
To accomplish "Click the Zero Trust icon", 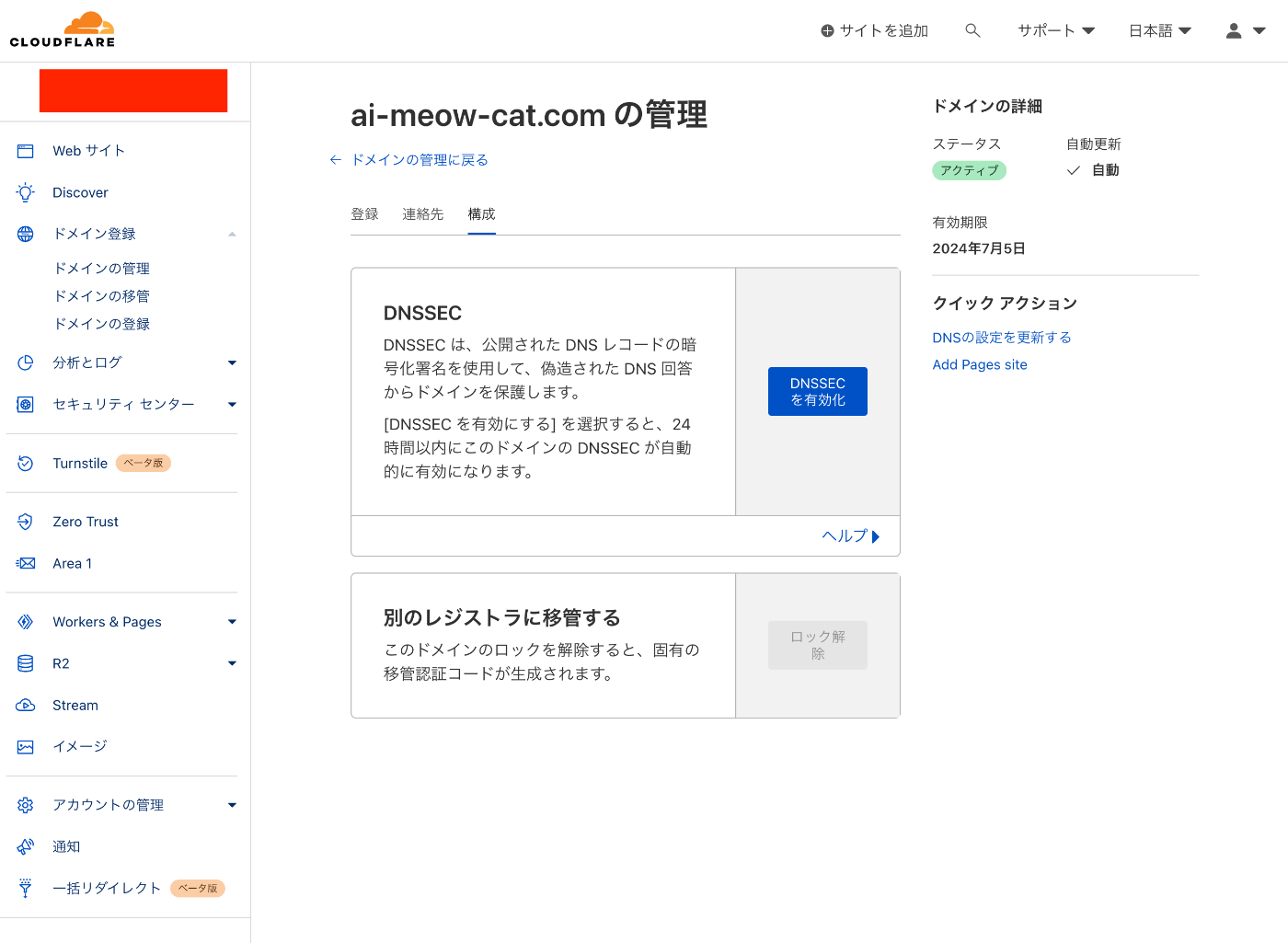I will (x=26, y=522).
